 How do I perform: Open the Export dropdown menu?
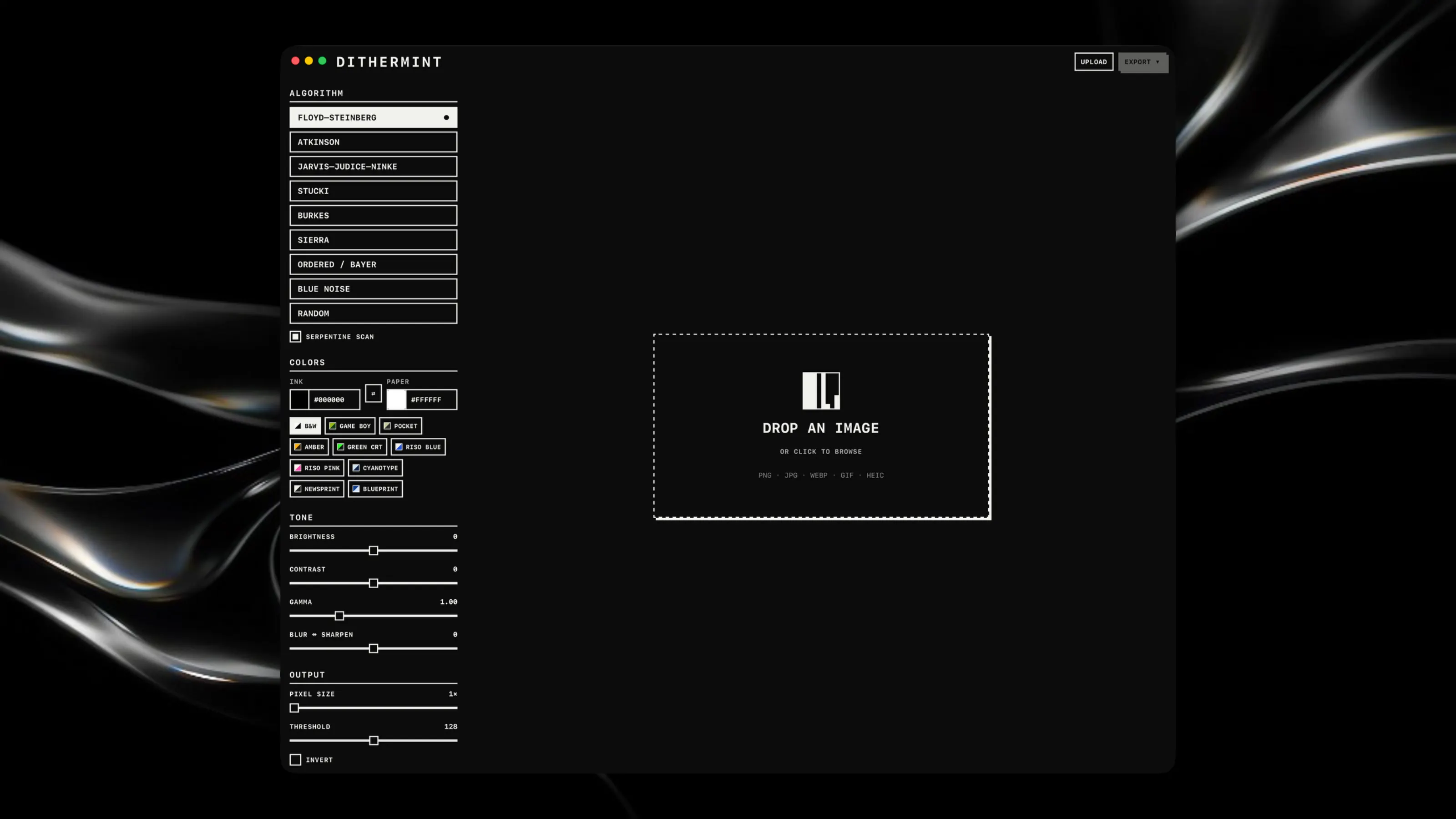1143,61
